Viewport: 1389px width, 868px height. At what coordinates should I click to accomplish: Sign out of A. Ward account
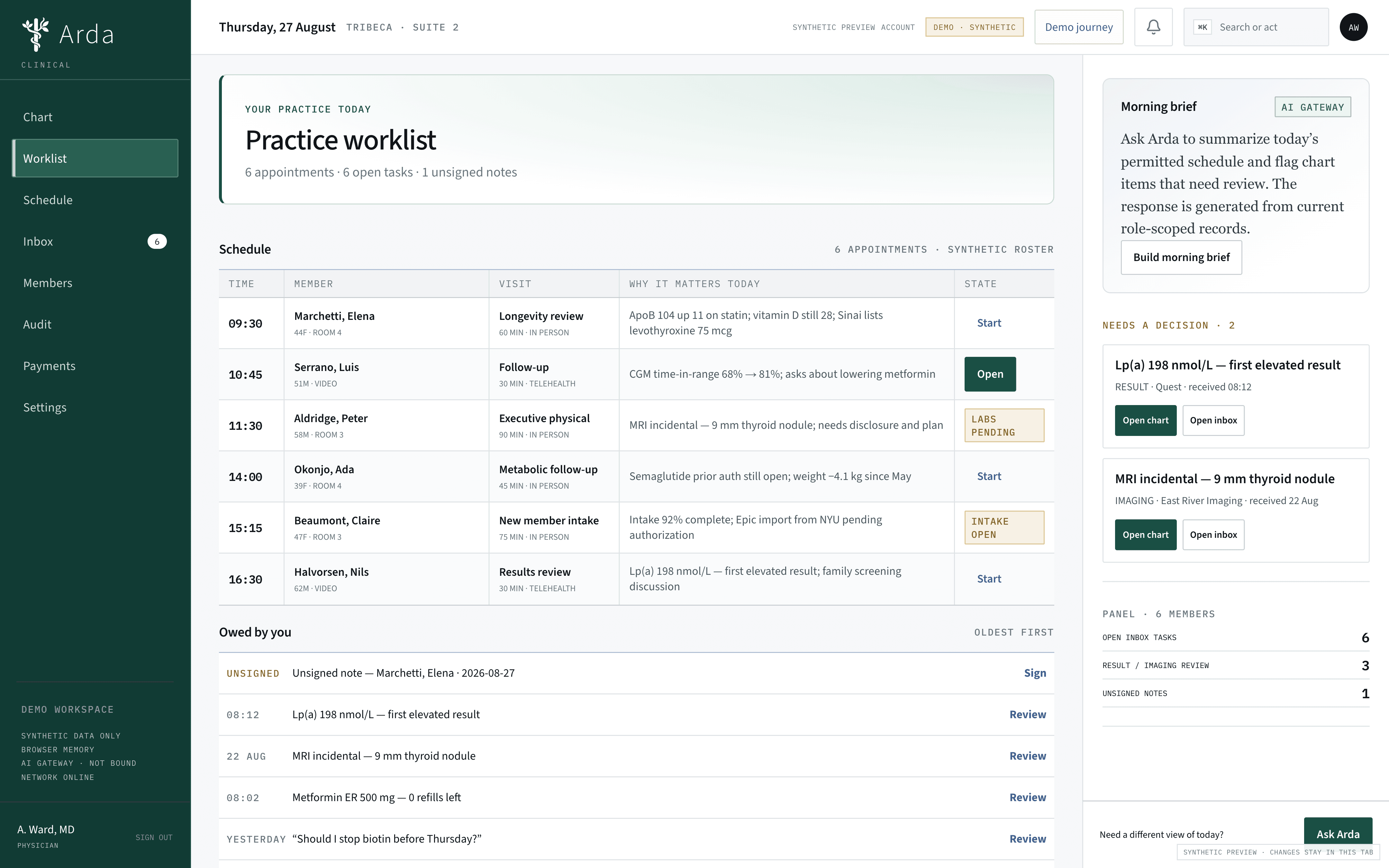tap(154, 837)
